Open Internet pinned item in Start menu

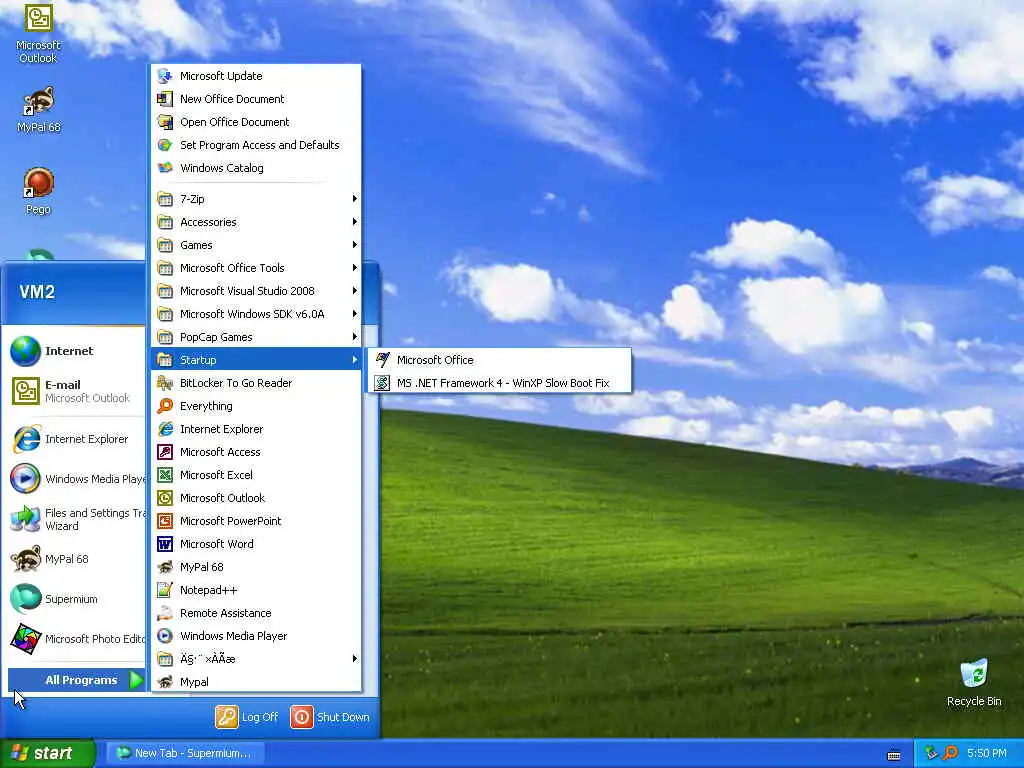75,351
